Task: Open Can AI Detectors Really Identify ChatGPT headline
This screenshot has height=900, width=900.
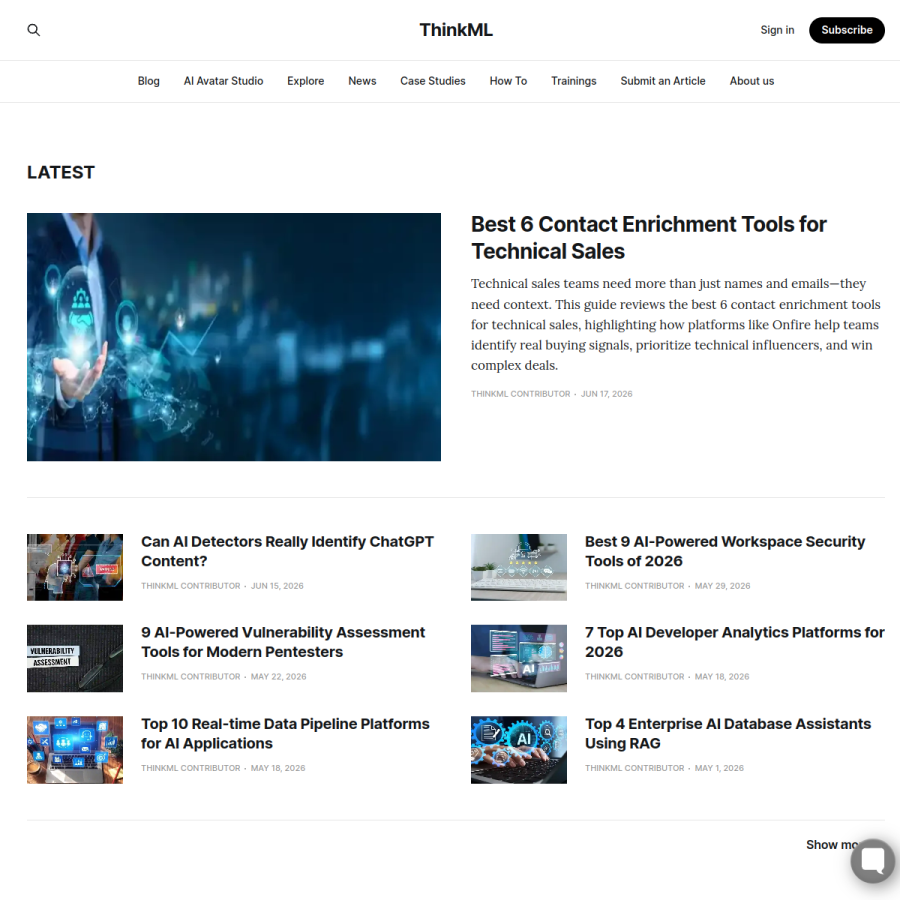Action: point(287,551)
